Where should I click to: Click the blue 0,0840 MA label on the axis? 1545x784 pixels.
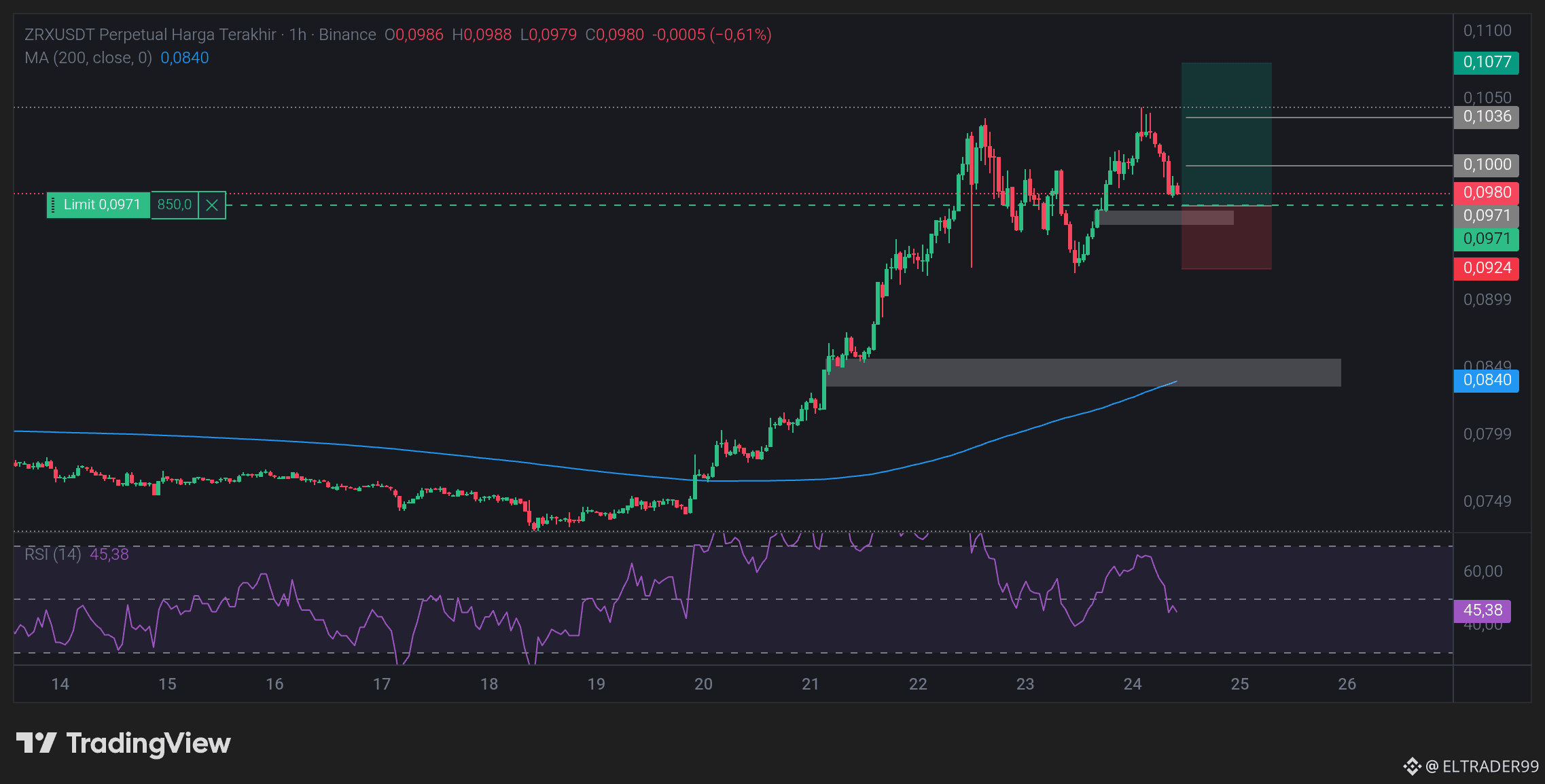coord(1487,380)
